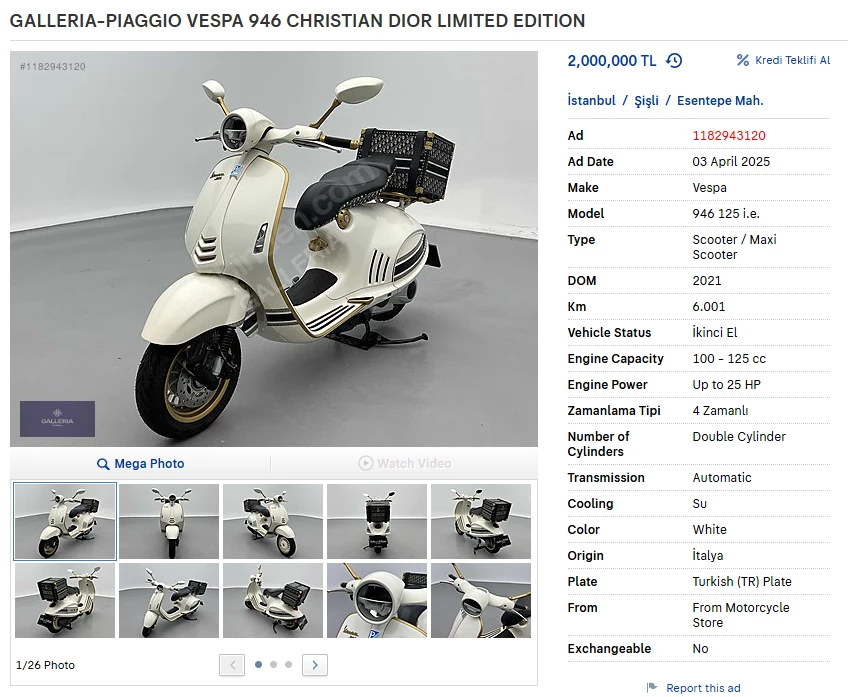Click the percent icon for Kredi Teklifi

[x=743, y=60]
